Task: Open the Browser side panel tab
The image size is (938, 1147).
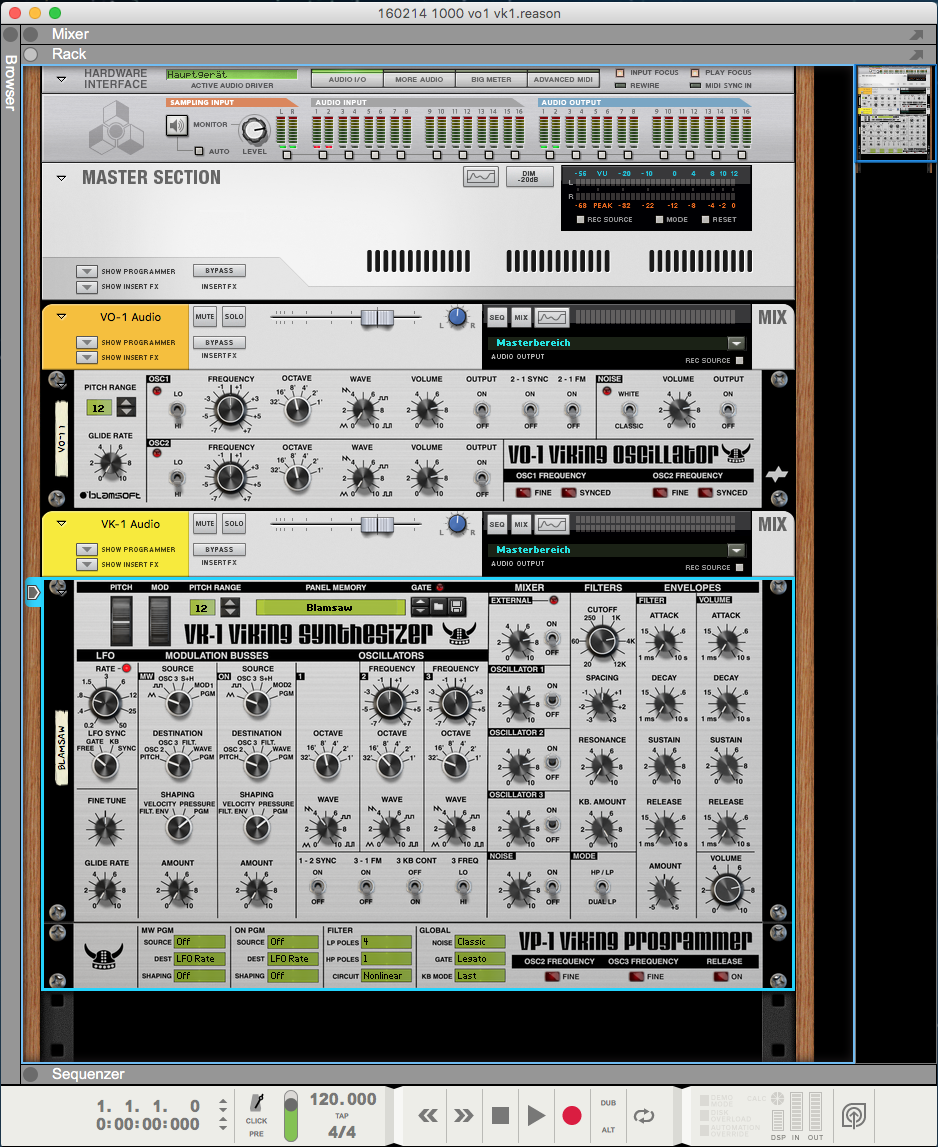Action: click(10, 83)
